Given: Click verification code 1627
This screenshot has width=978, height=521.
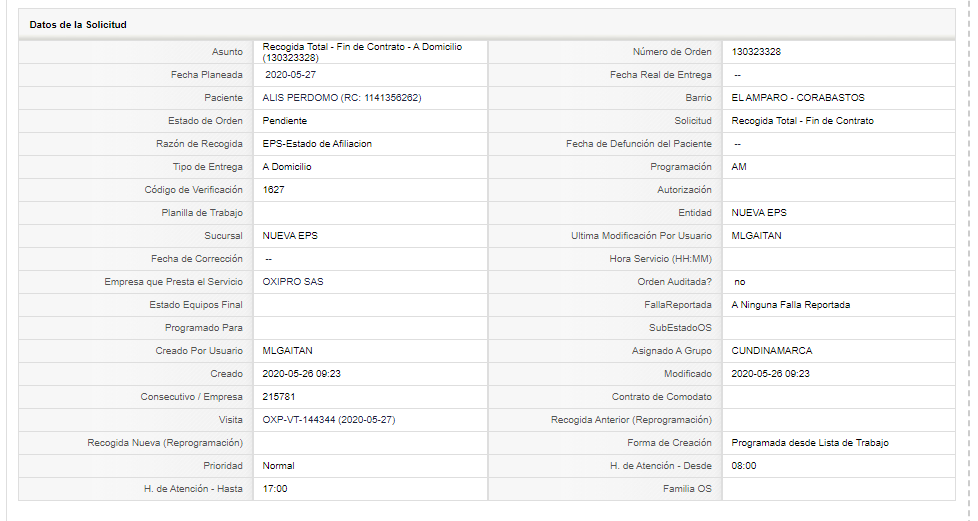Looking at the screenshot, I should [273, 190].
